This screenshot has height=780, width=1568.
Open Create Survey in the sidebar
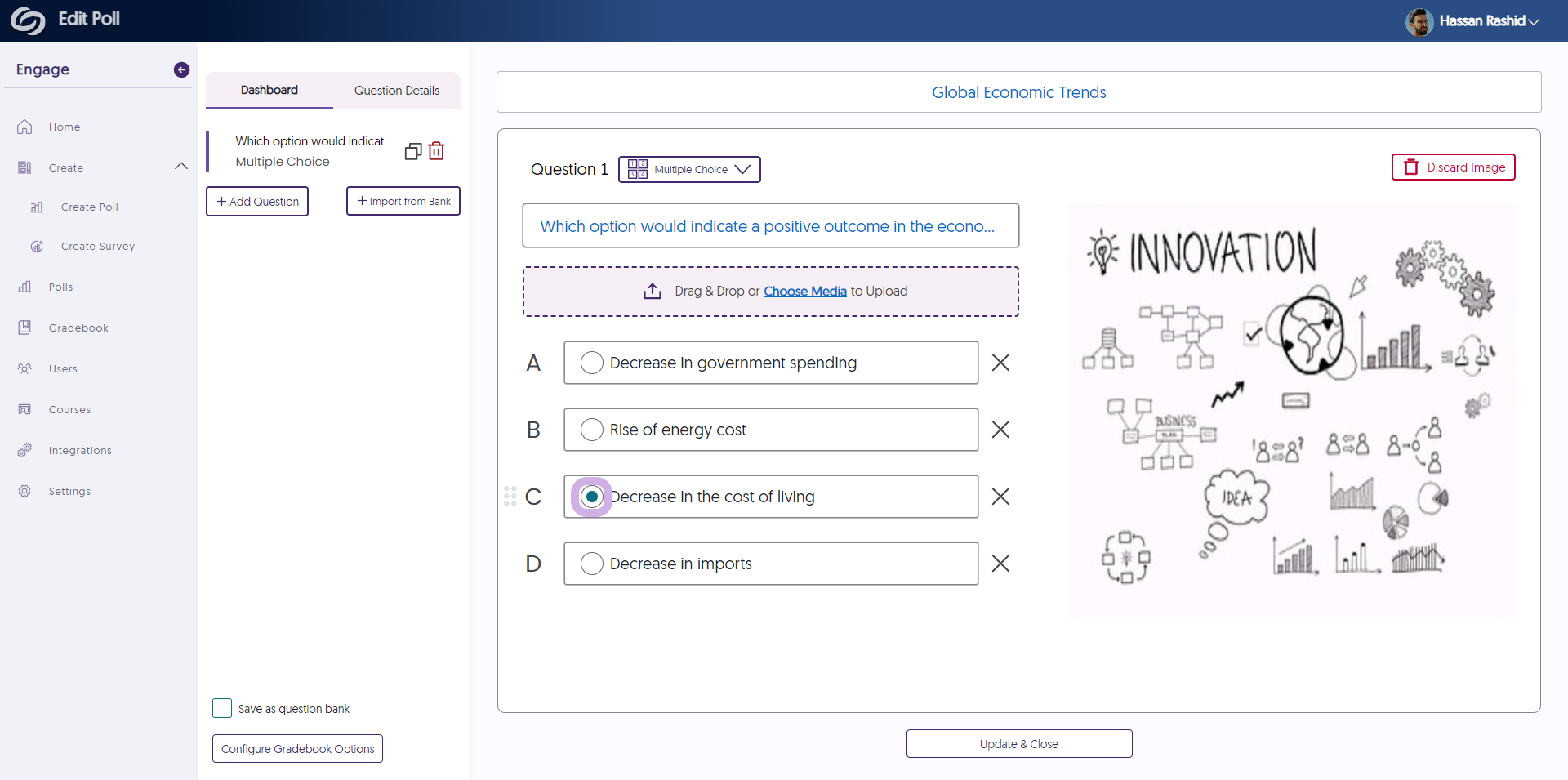coord(97,247)
